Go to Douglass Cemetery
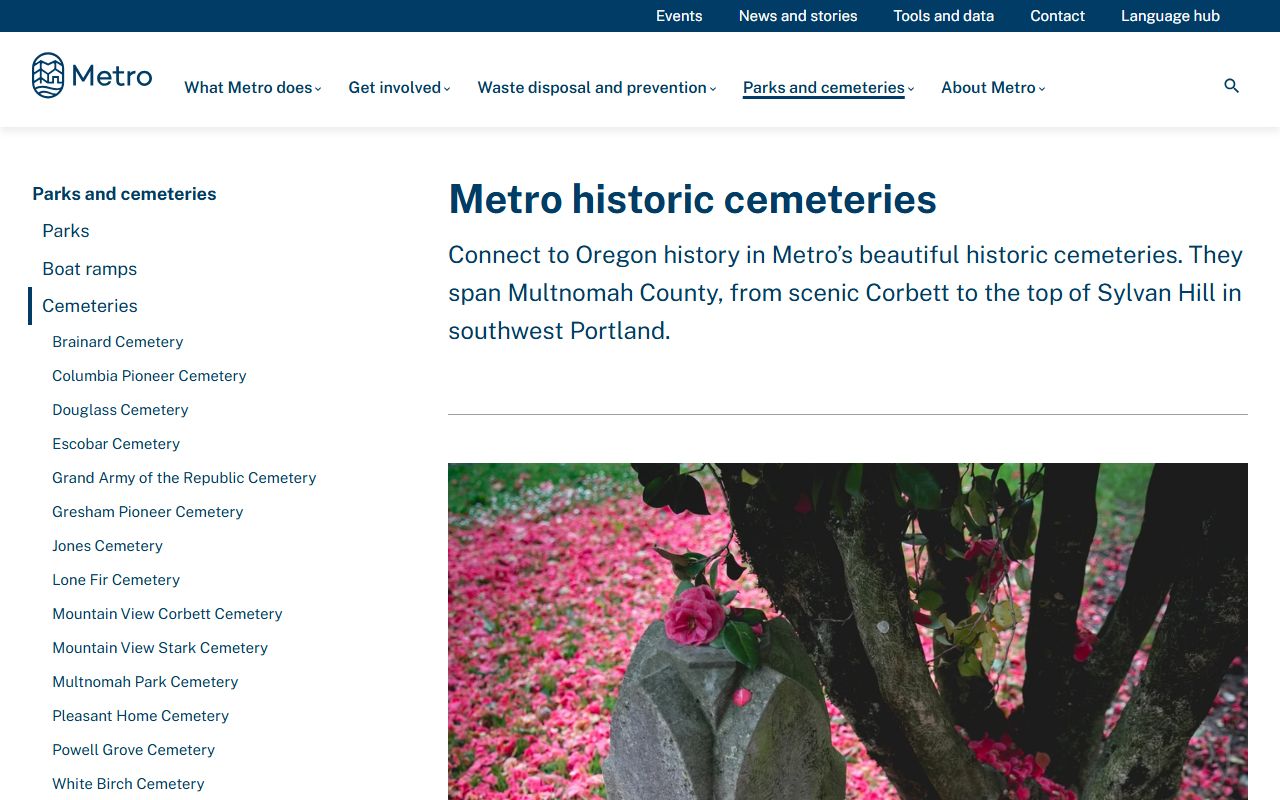The width and height of the screenshot is (1280, 800). 120,410
